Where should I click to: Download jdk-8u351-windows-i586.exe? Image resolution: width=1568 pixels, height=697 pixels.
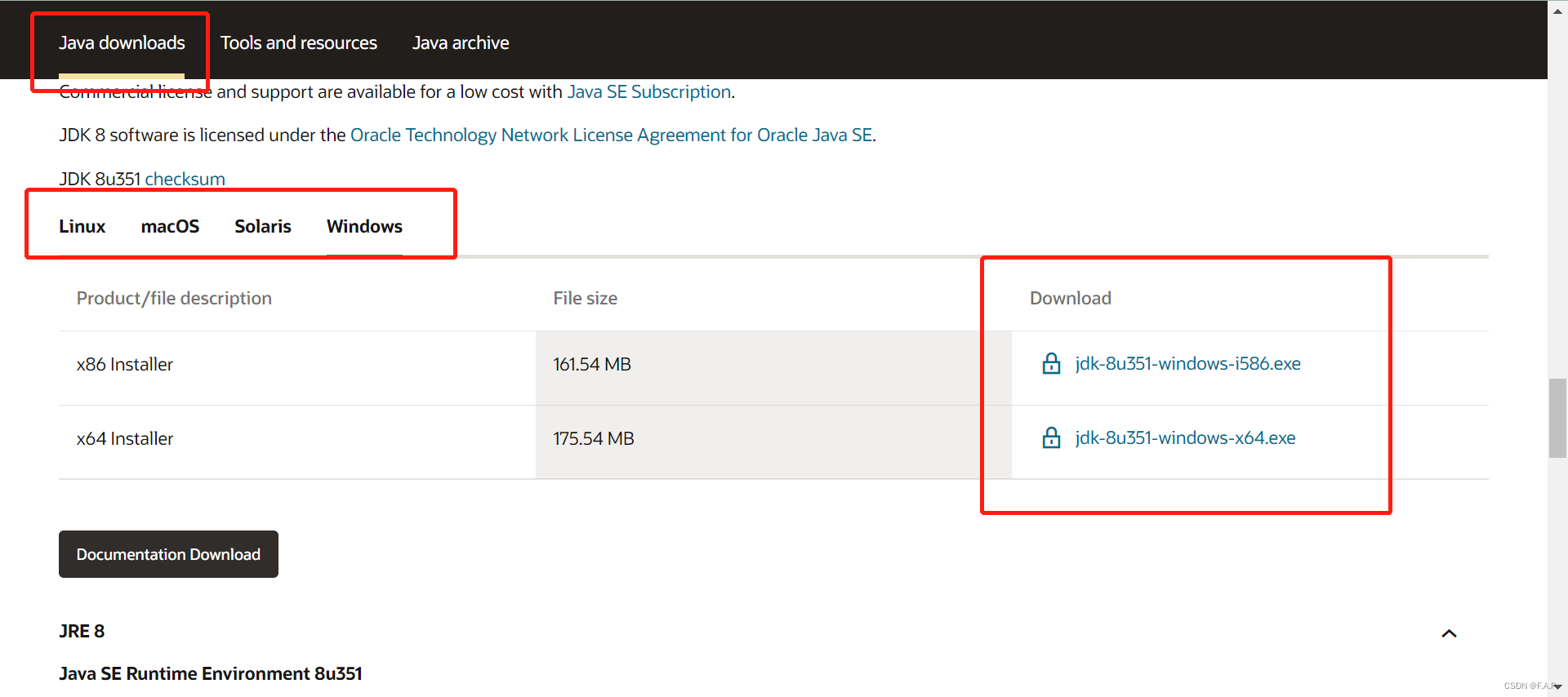1187,363
